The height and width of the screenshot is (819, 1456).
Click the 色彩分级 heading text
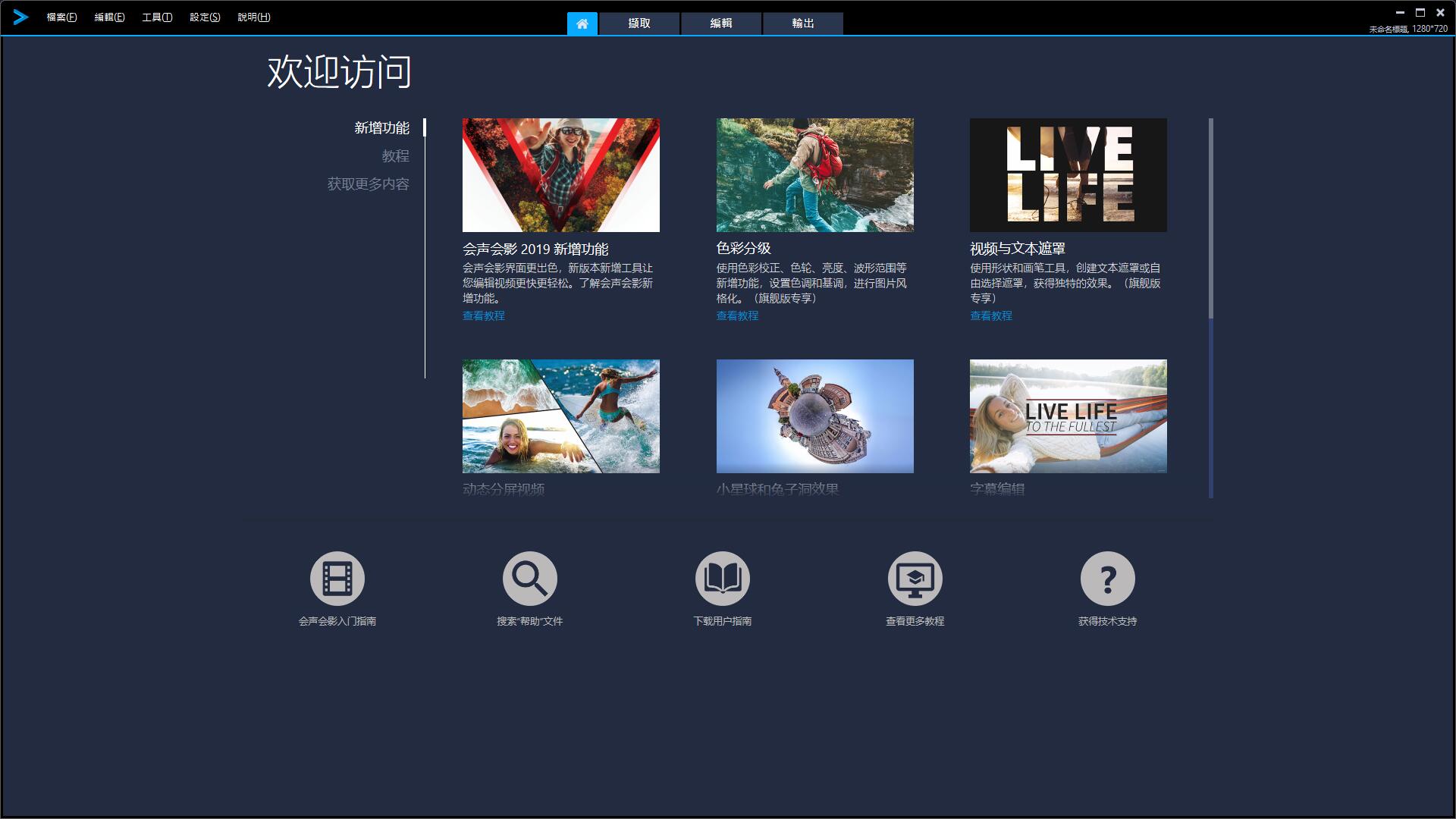pos(743,248)
